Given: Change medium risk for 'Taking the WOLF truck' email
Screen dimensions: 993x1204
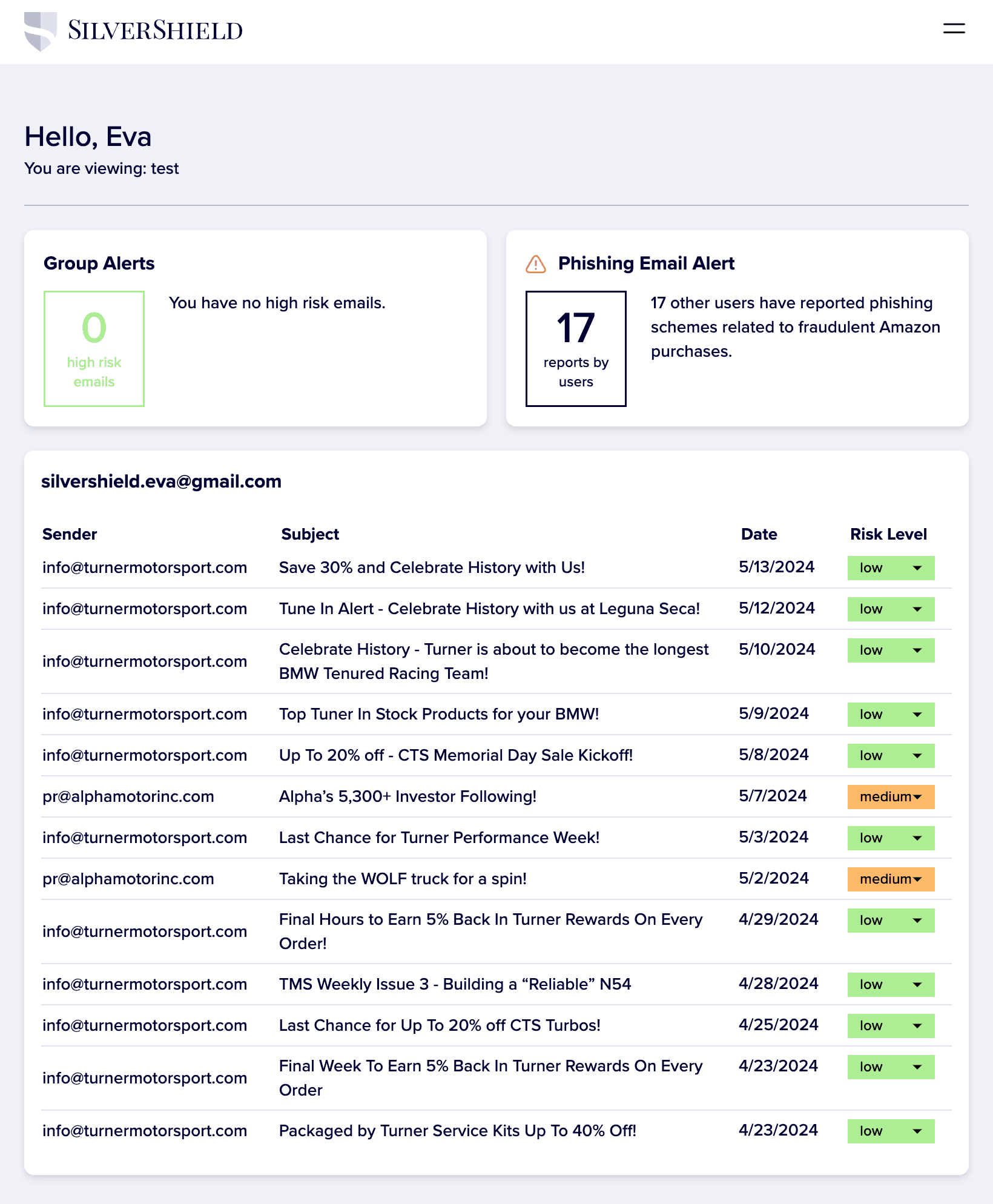Looking at the screenshot, I should click(x=891, y=879).
